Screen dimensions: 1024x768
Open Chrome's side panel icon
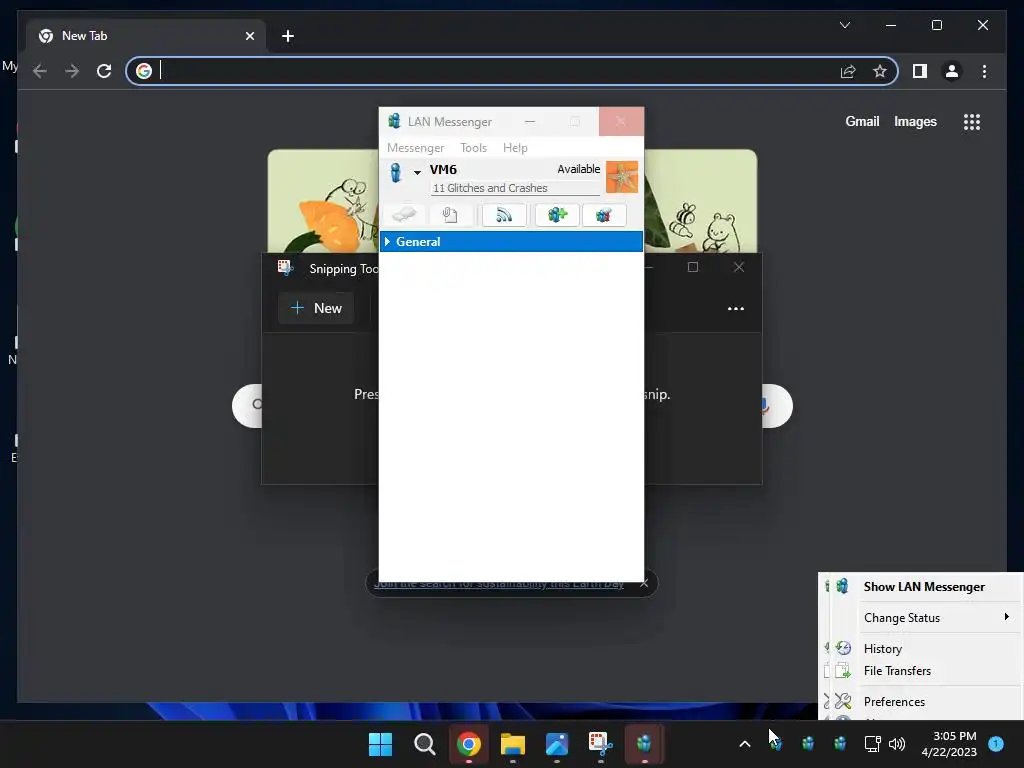(x=920, y=71)
